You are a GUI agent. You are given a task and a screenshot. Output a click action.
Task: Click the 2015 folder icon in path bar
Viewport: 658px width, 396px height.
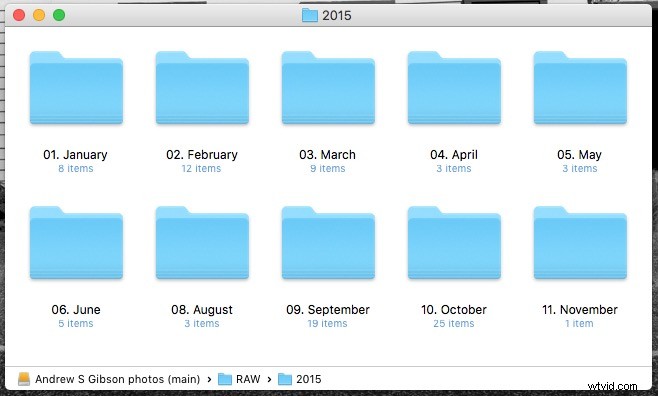[285, 379]
